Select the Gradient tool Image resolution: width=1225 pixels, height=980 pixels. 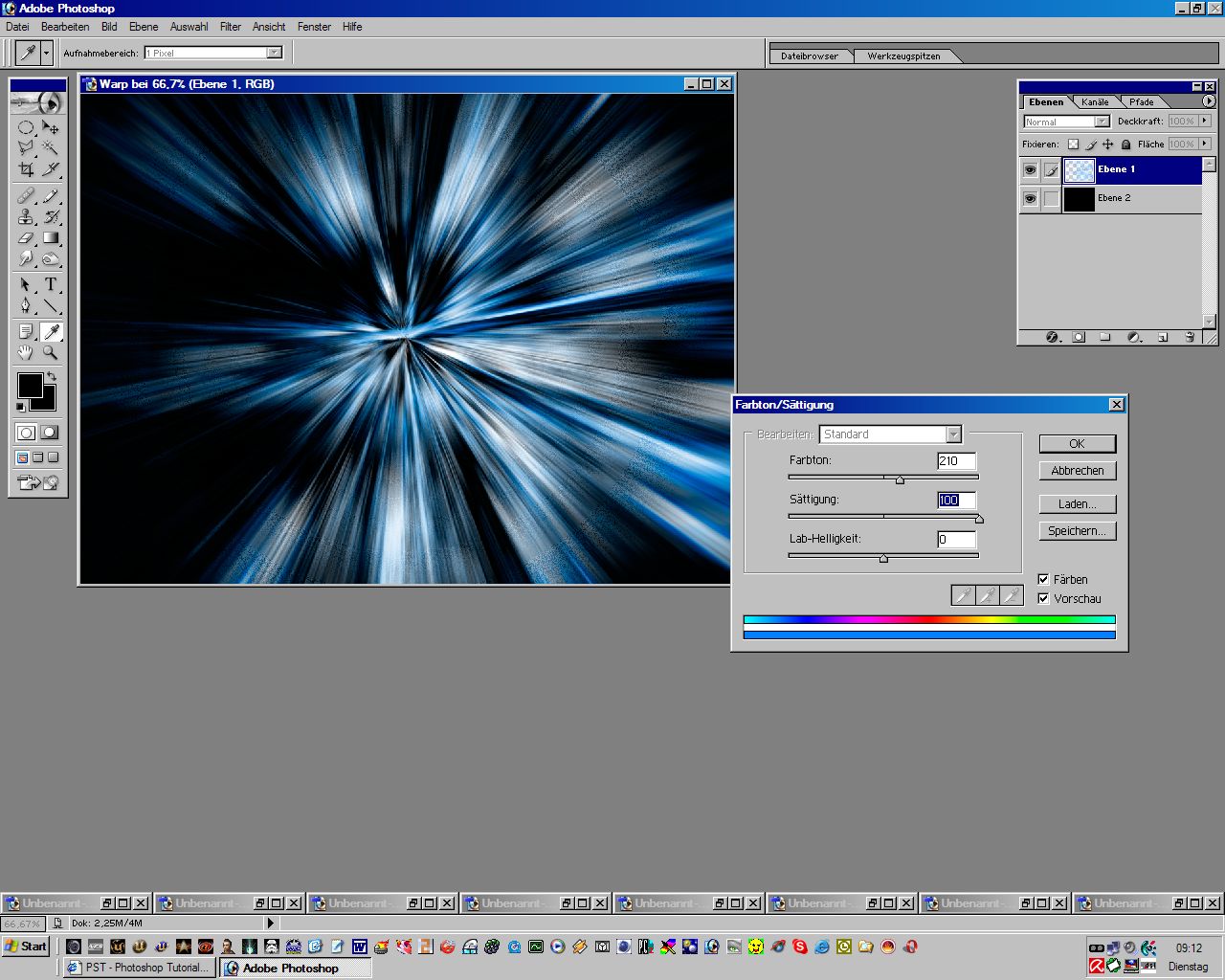point(51,238)
